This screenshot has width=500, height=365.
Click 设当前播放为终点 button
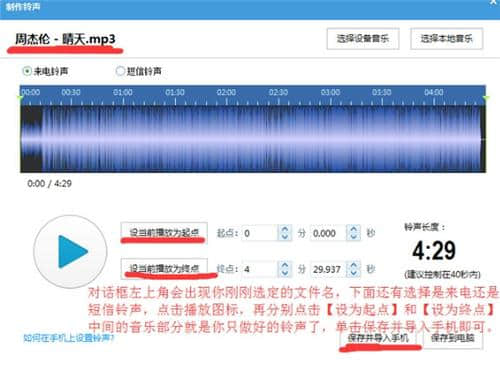pyautogui.click(x=164, y=268)
